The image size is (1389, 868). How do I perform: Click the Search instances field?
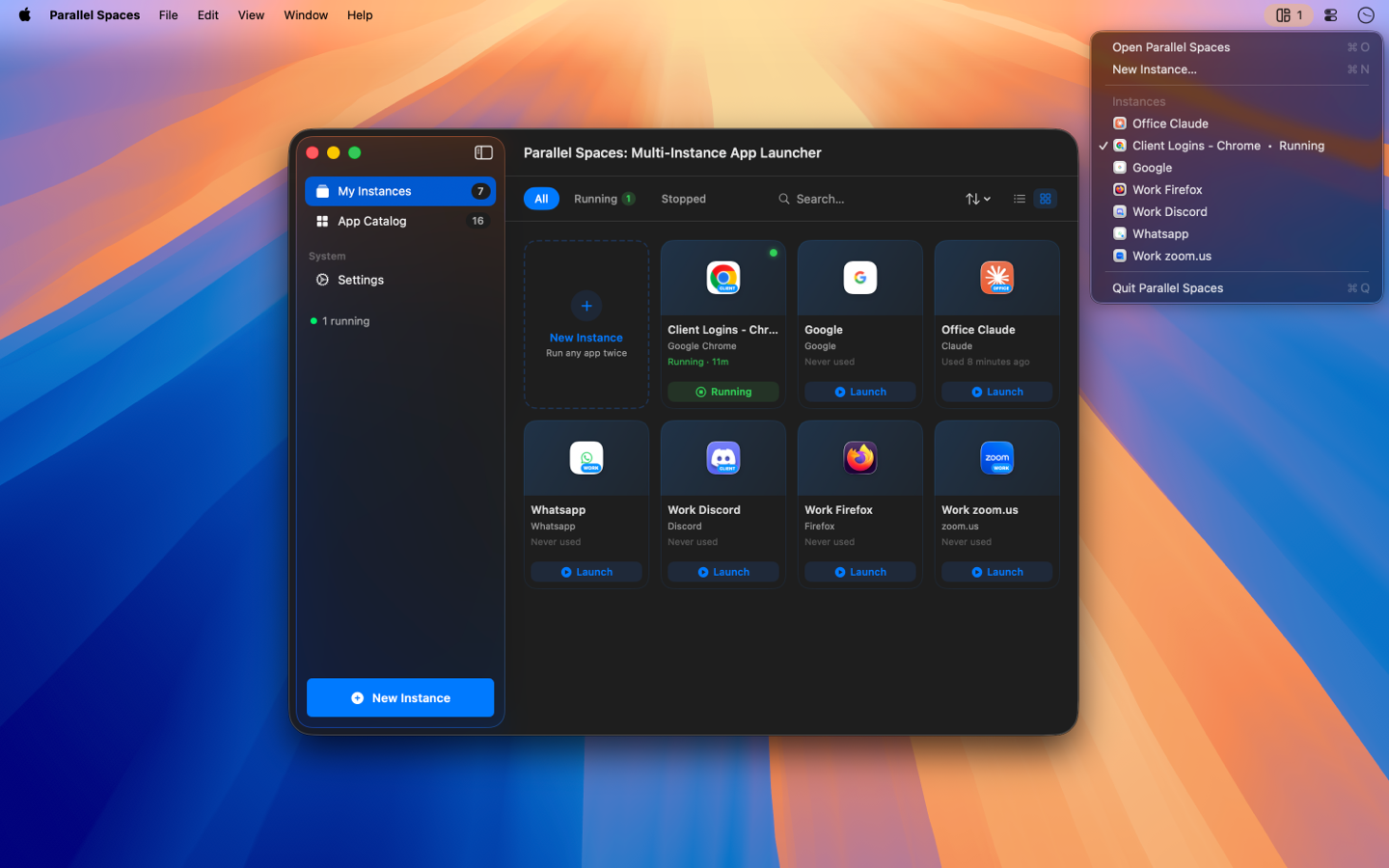[858, 199]
